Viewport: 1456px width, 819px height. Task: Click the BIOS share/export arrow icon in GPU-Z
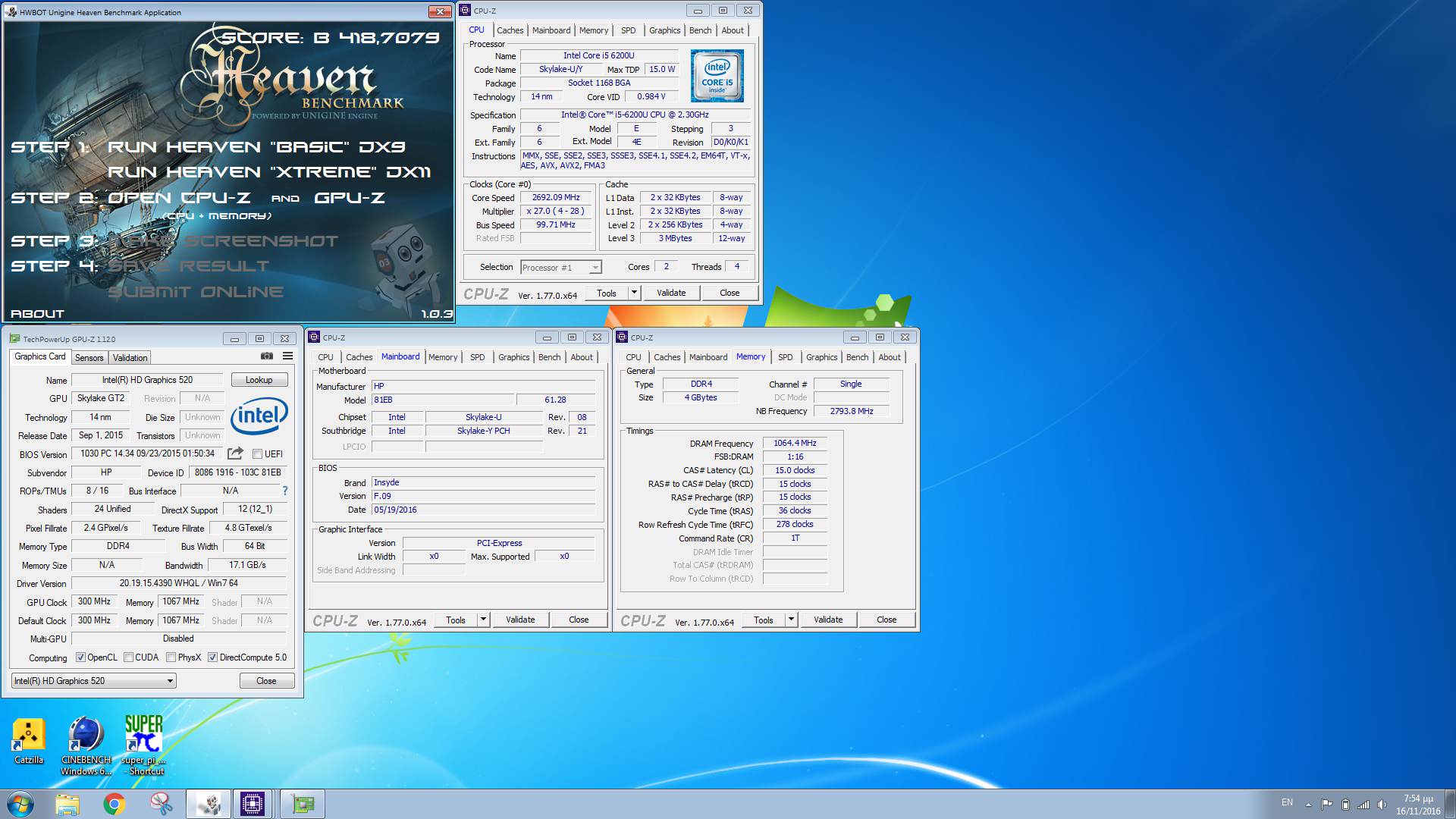[x=235, y=453]
